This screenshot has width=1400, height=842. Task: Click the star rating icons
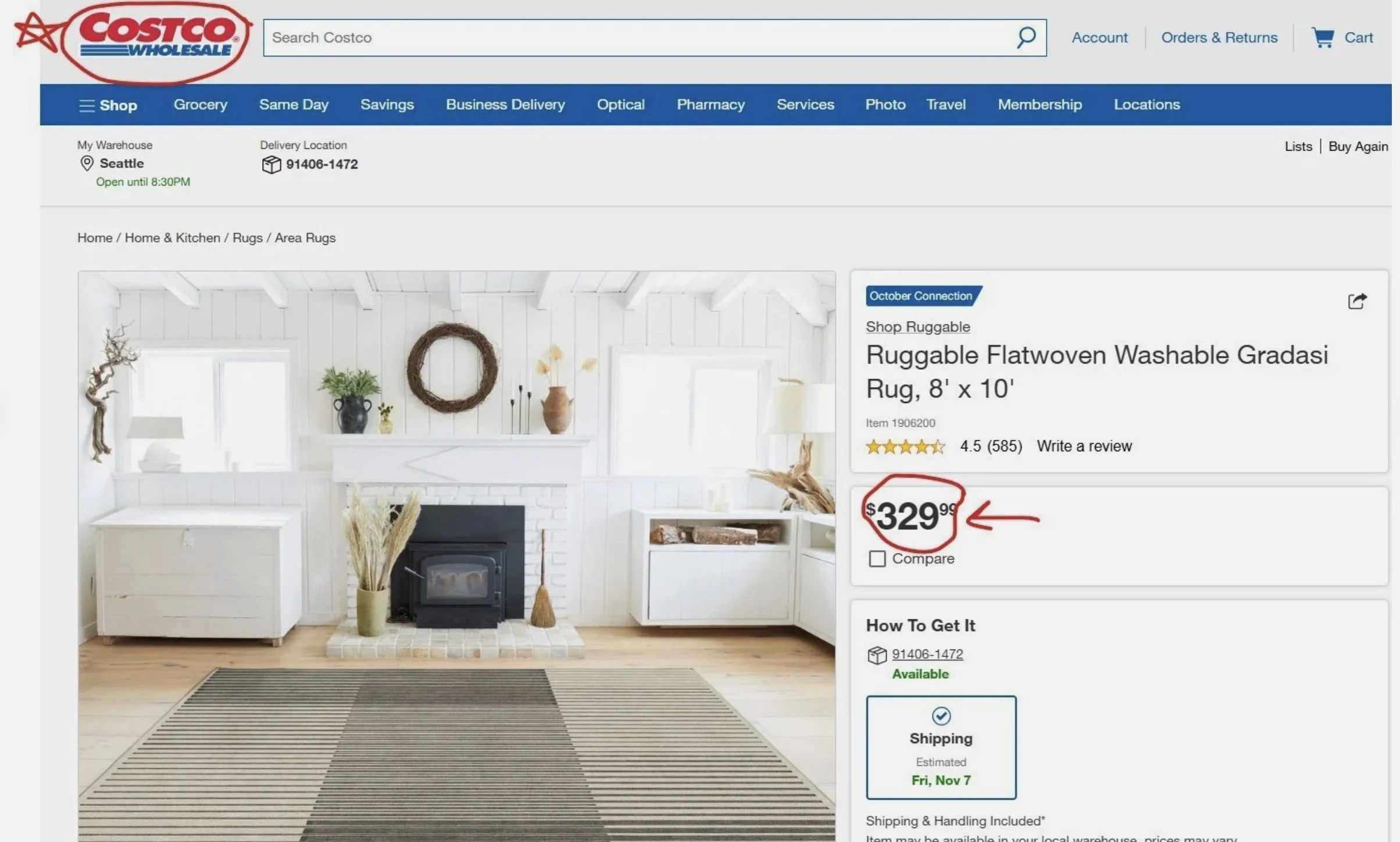[905, 447]
